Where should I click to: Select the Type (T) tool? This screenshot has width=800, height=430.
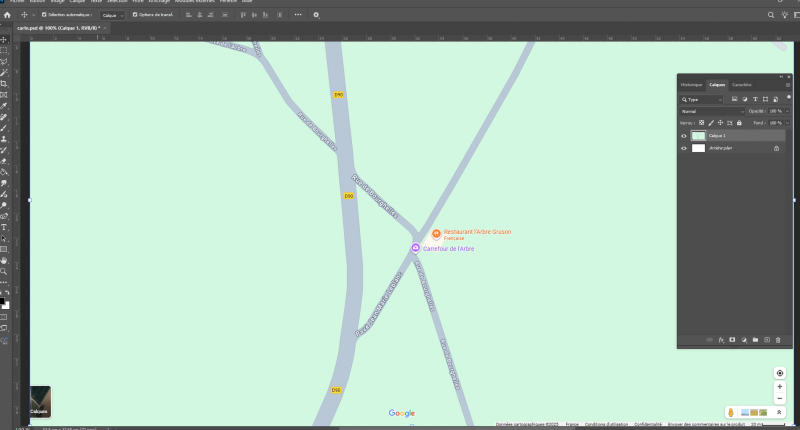point(4,227)
